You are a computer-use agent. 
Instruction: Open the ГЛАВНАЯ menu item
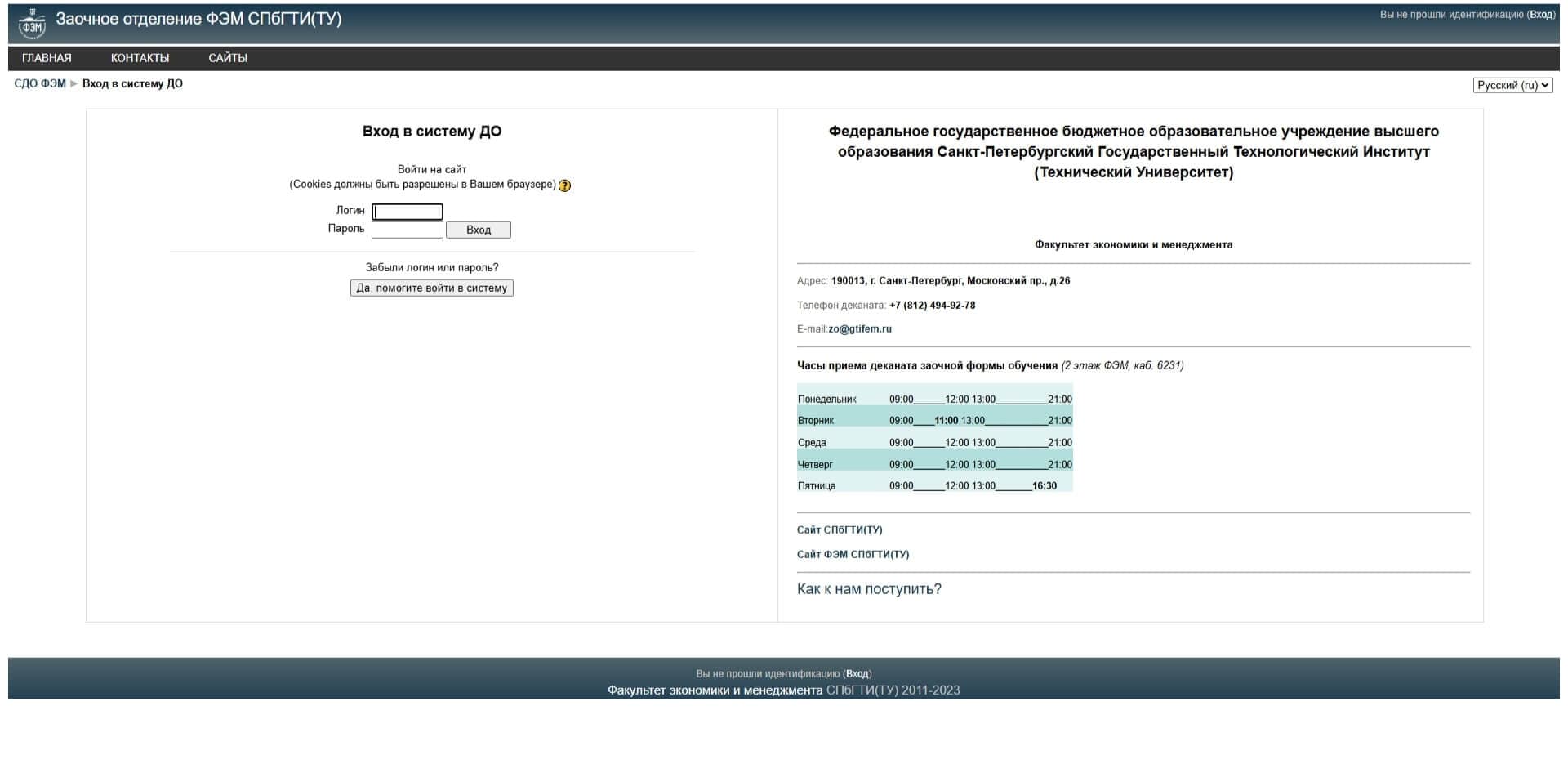(47, 58)
